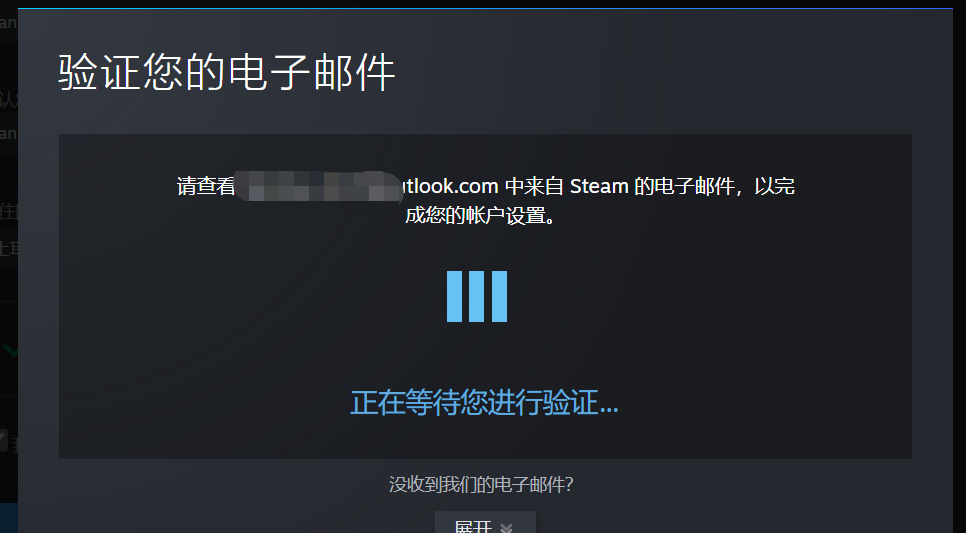Click the 没收到我们的电子邮件? text
Image resolution: width=966 pixels, height=533 pixels.
(x=481, y=484)
